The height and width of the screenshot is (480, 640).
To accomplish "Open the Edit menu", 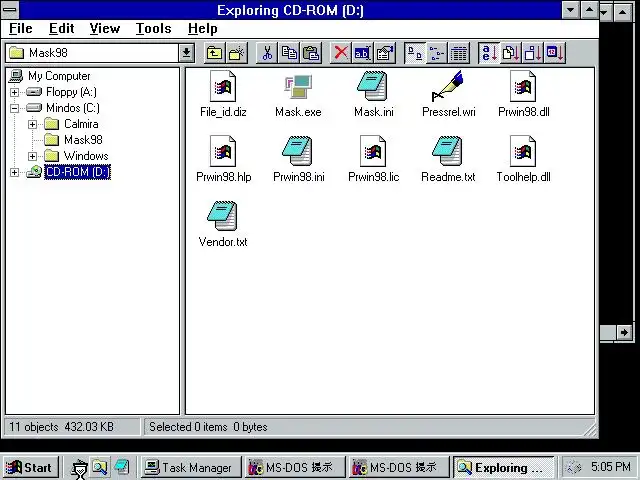I will [62, 29].
